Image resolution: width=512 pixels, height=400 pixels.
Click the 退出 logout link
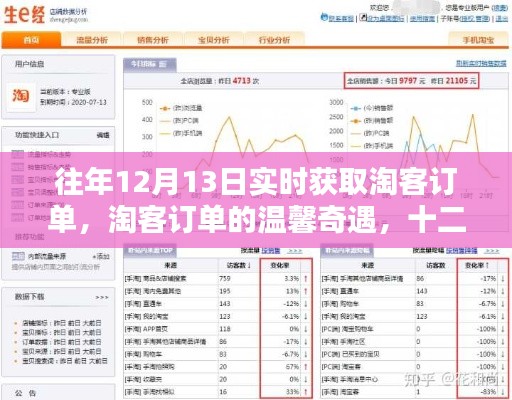502,18
